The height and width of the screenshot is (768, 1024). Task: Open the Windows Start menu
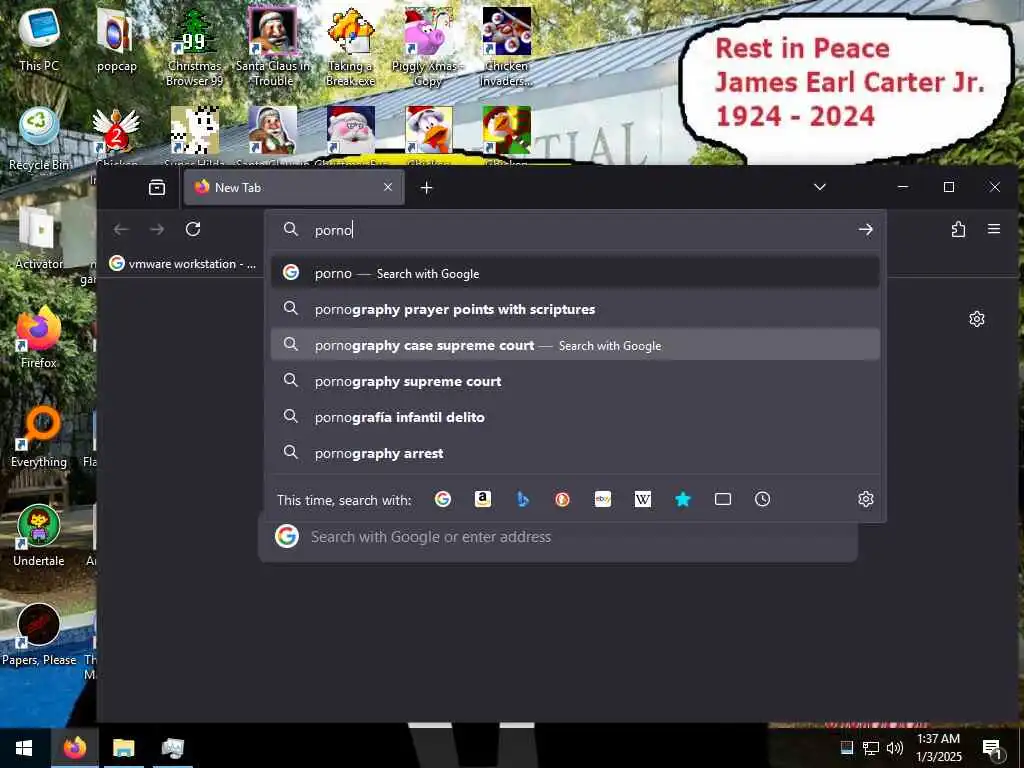24,747
